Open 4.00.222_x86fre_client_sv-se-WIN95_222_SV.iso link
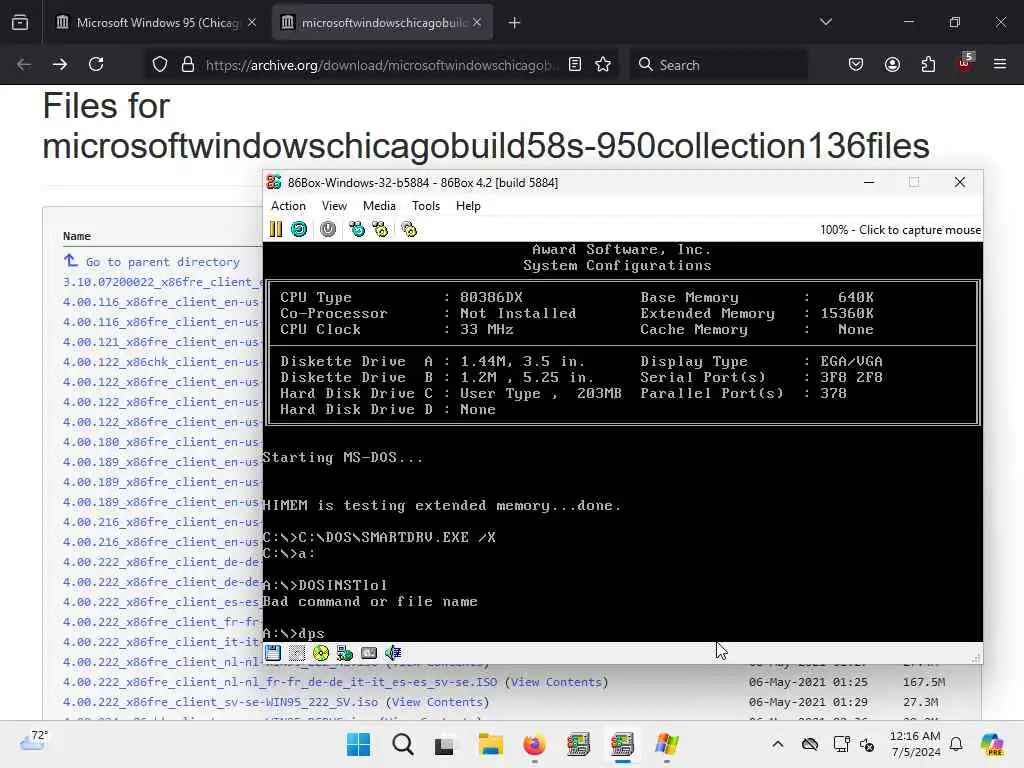Image resolution: width=1024 pixels, height=768 pixels. [221, 702]
